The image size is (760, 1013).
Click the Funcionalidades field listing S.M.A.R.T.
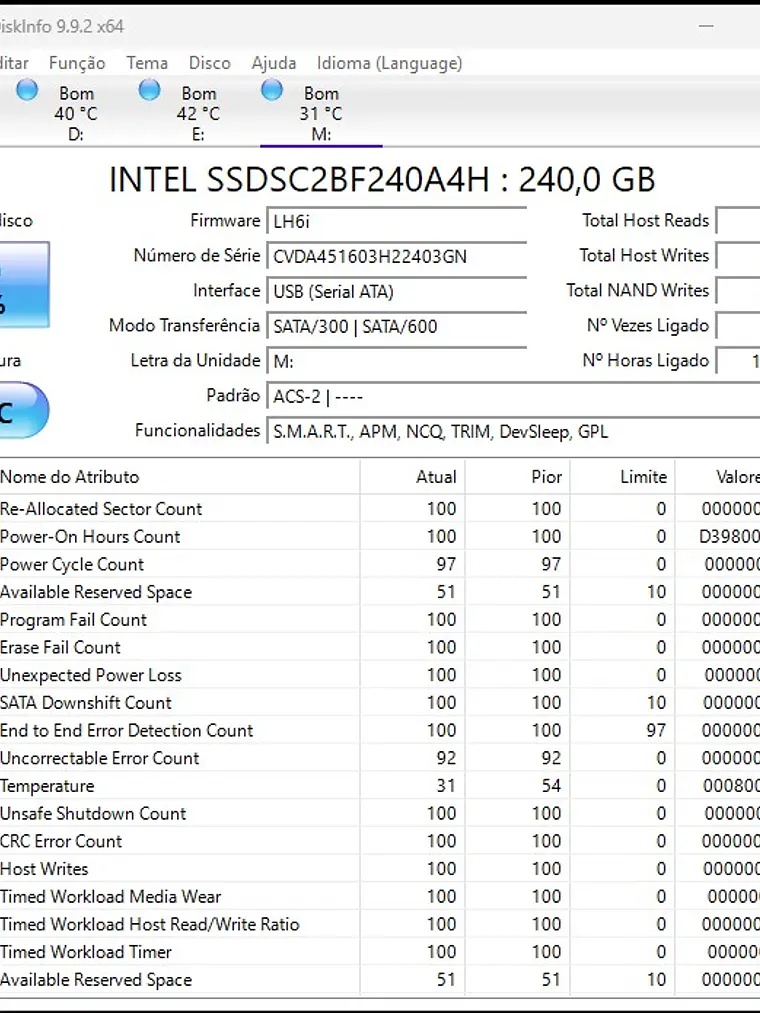(x=513, y=430)
